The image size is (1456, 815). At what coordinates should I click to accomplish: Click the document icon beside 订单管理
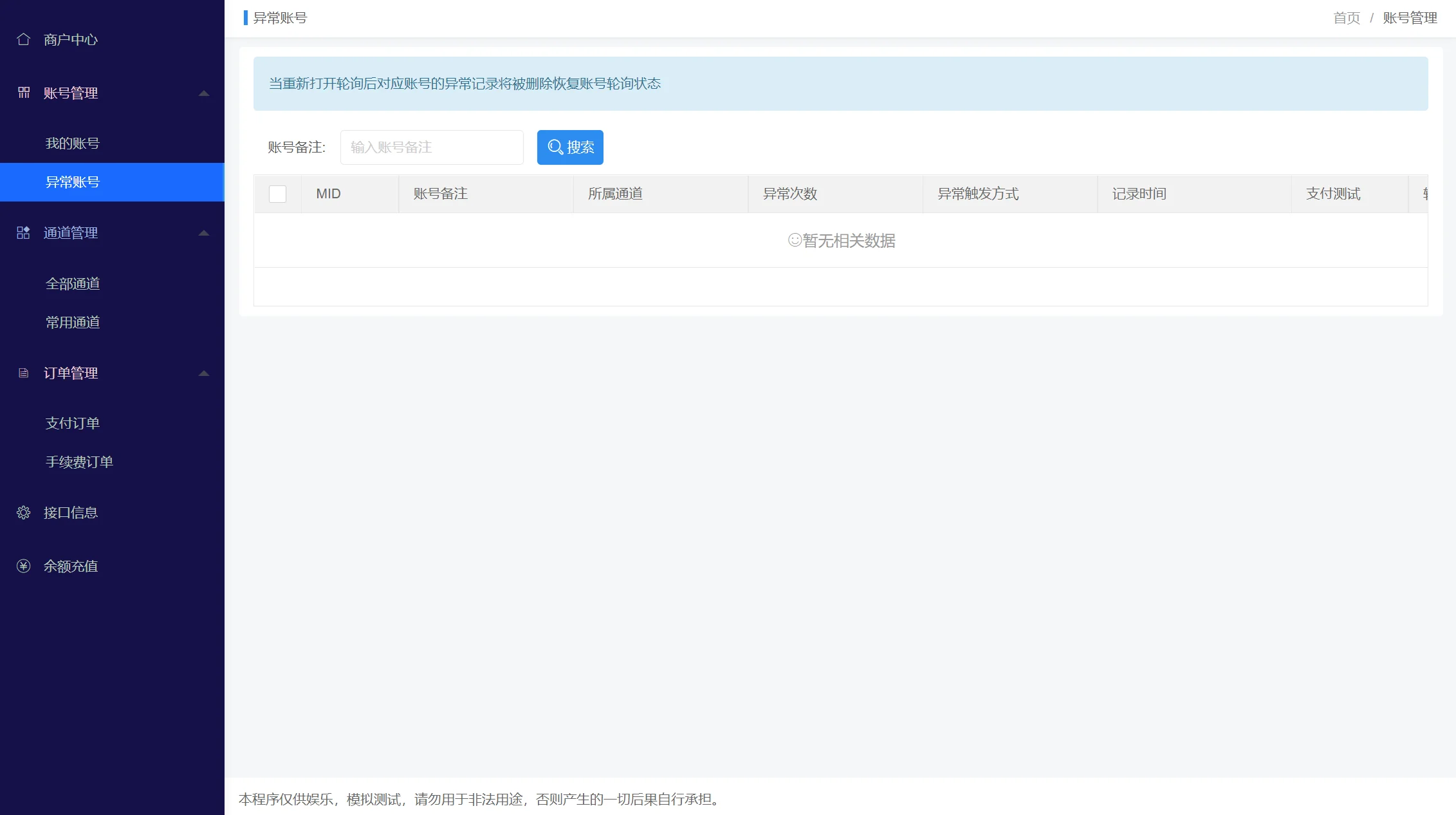24,373
